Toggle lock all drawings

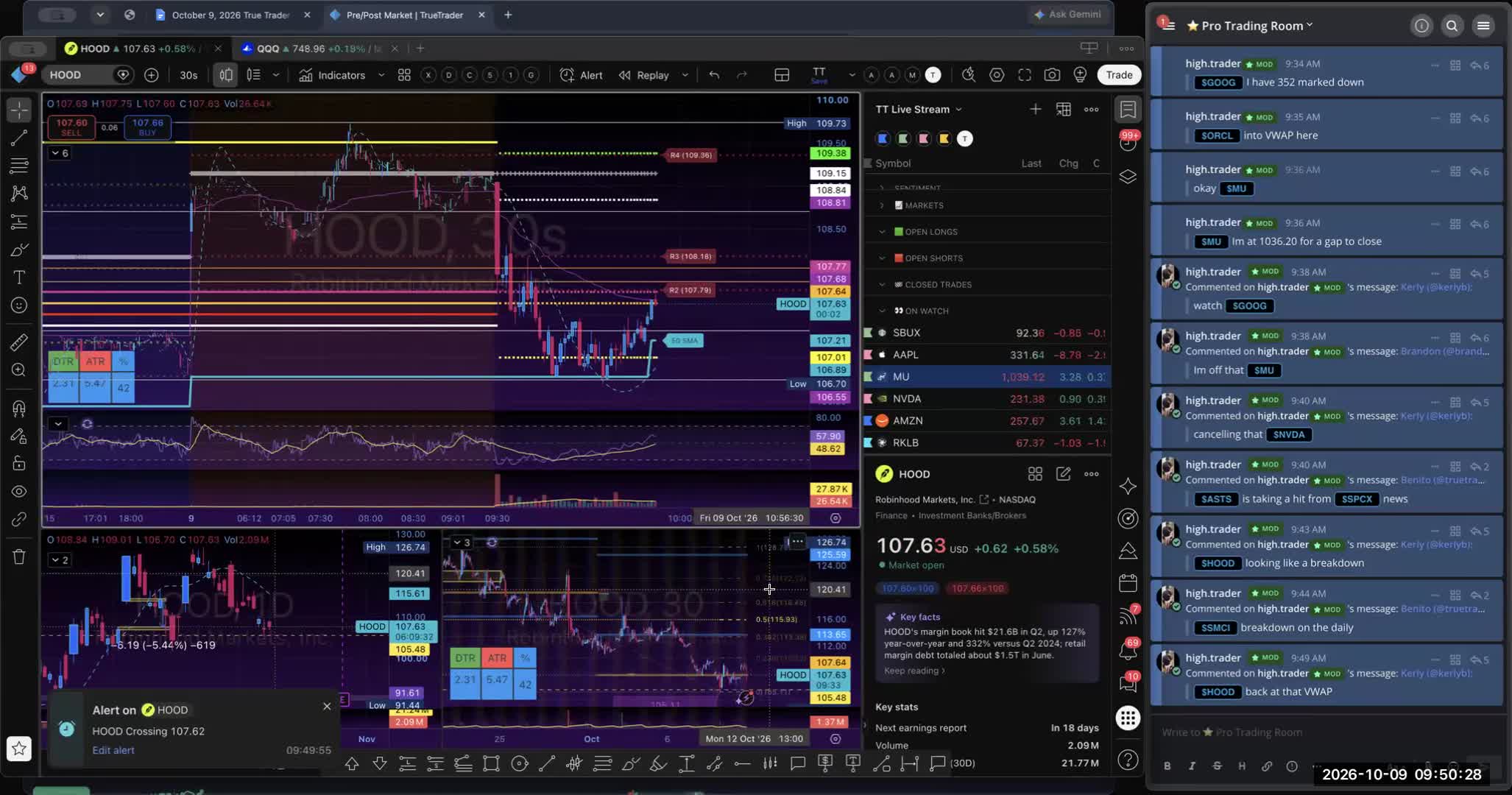(x=19, y=463)
